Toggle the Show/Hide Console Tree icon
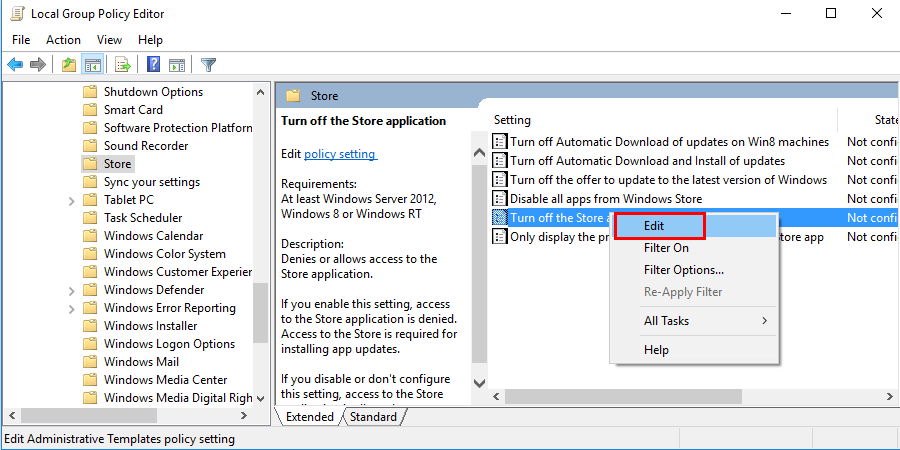This screenshot has height=450, width=900. (x=92, y=65)
